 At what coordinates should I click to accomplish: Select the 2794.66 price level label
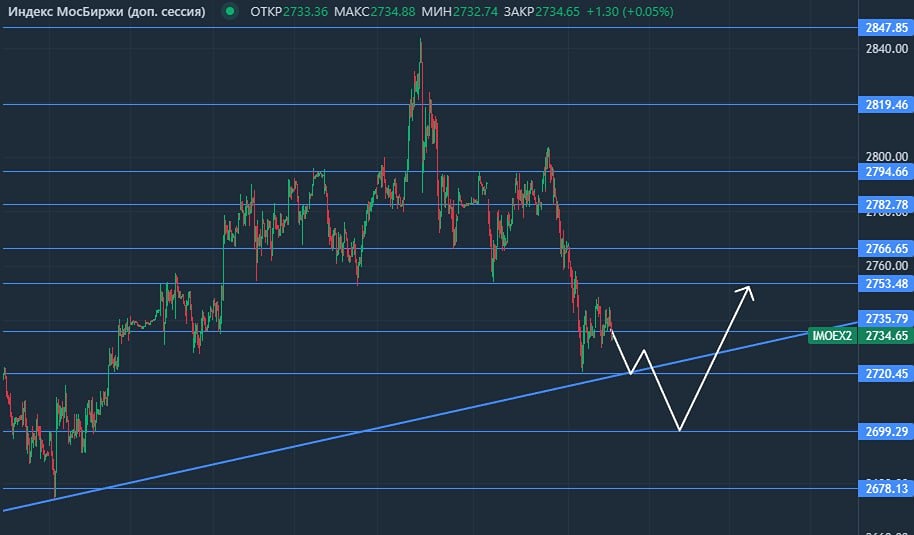click(886, 171)
